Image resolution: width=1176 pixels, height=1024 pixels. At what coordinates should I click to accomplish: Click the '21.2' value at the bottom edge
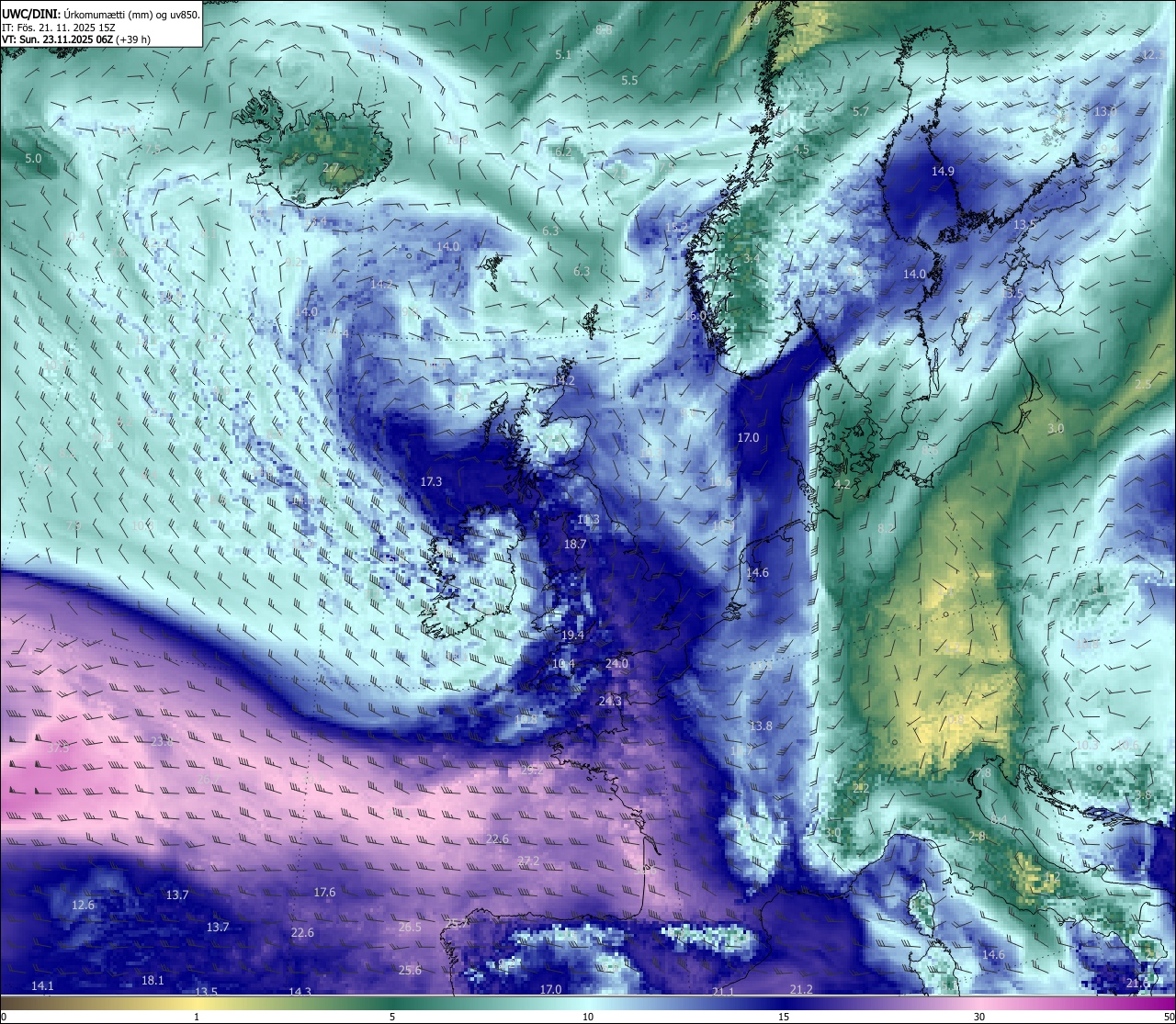pos(801,989)
